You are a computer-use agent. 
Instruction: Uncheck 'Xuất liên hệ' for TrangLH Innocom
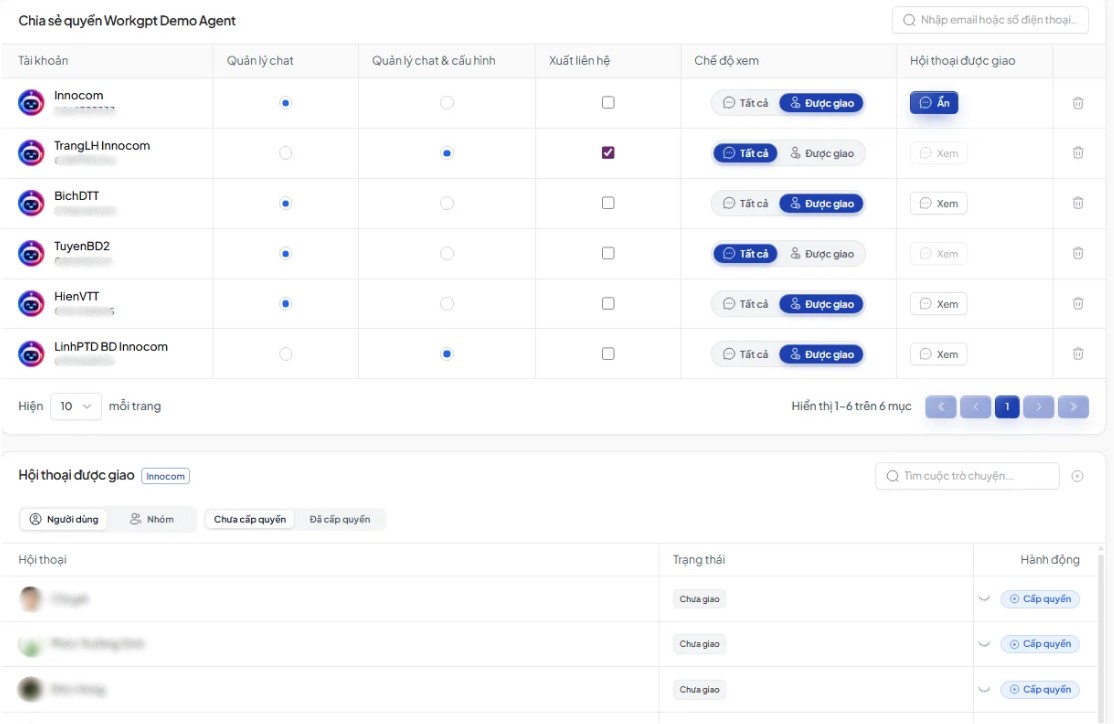point(608,153)
